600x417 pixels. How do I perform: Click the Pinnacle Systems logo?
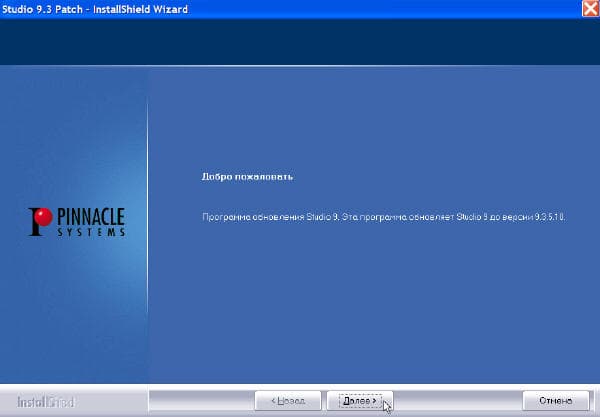(x=77, y=222)
